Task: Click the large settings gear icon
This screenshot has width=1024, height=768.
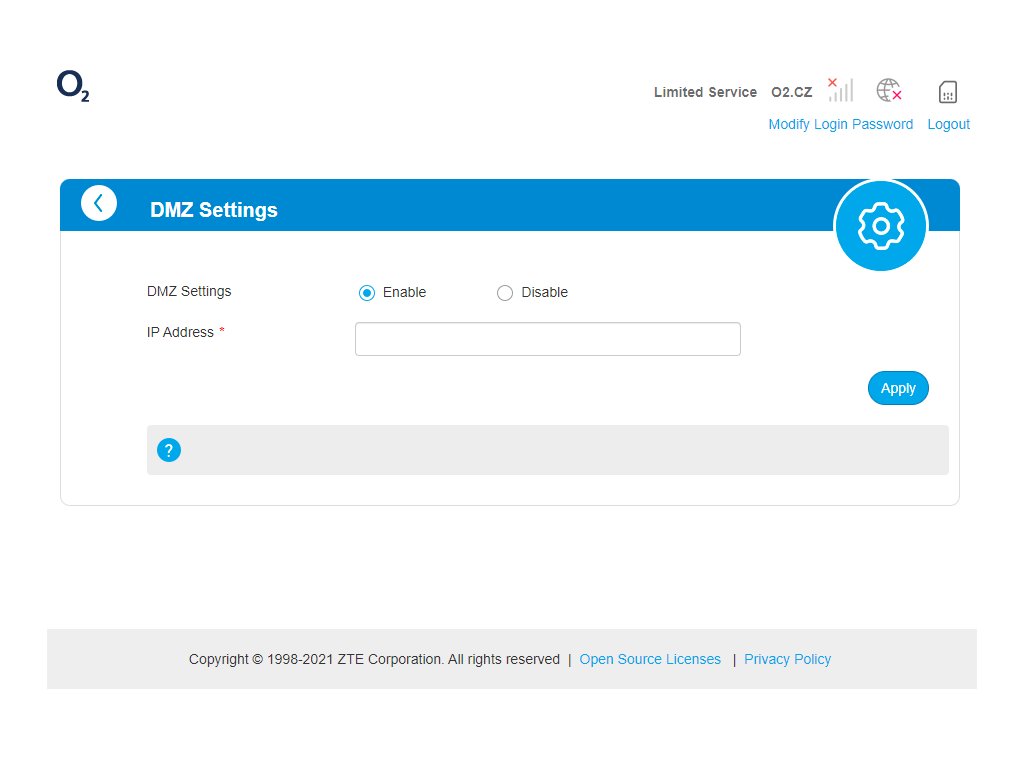Action: coord(881,226)
